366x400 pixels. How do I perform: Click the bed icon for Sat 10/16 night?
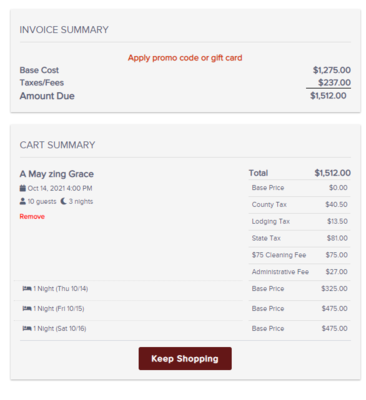[x=27, y=328]
